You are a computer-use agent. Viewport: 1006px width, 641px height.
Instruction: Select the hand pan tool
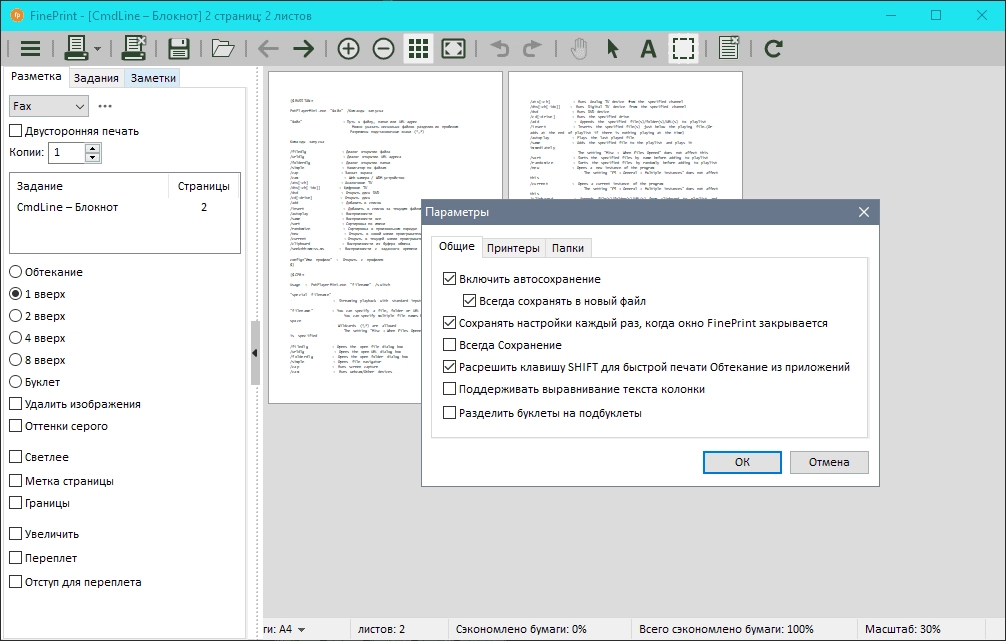click(579, 49)
